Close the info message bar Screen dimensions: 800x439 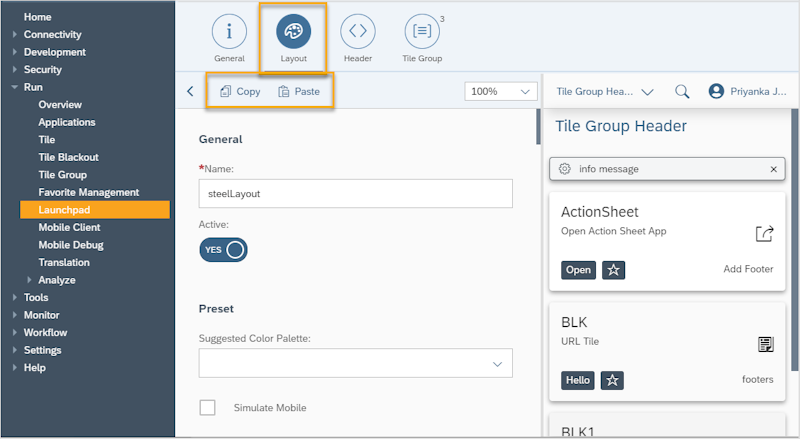point(773,169)
